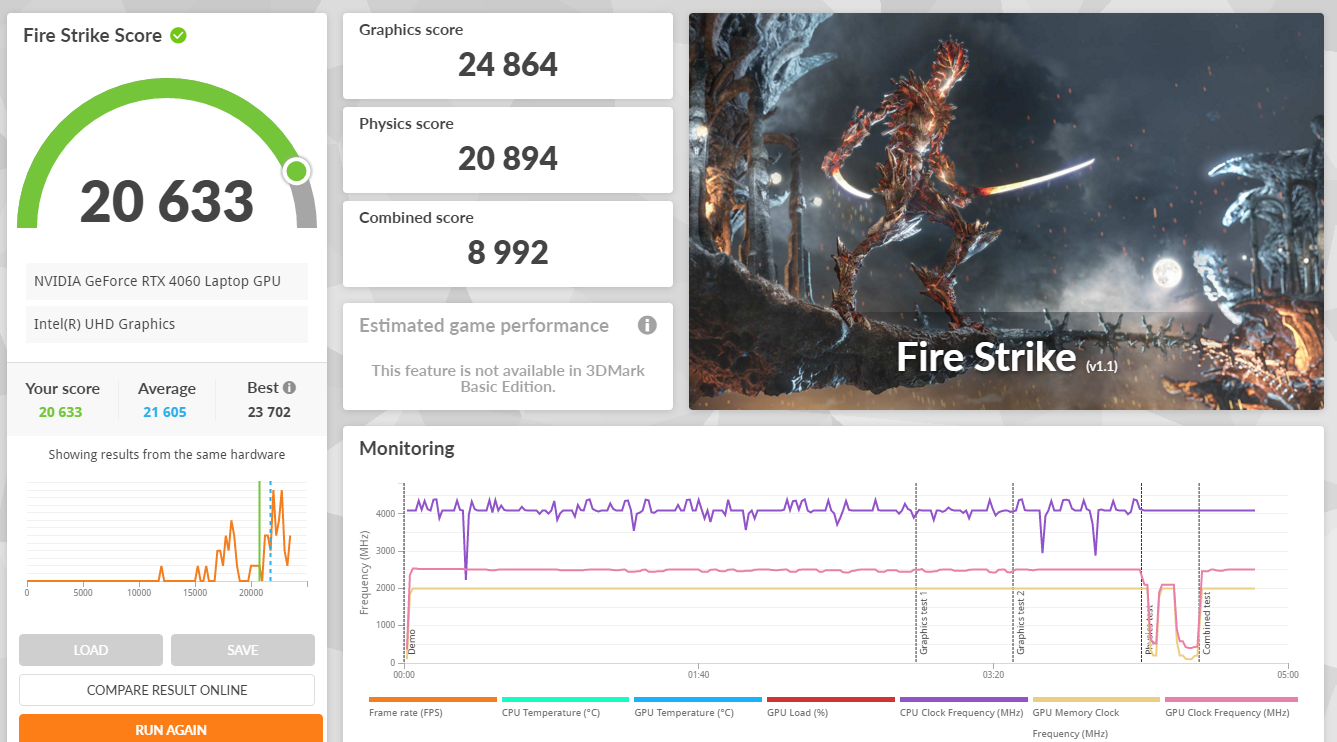Select the Physics test marker
1337x742 pixels.
pyautogui.click(x=1149, y=629)
